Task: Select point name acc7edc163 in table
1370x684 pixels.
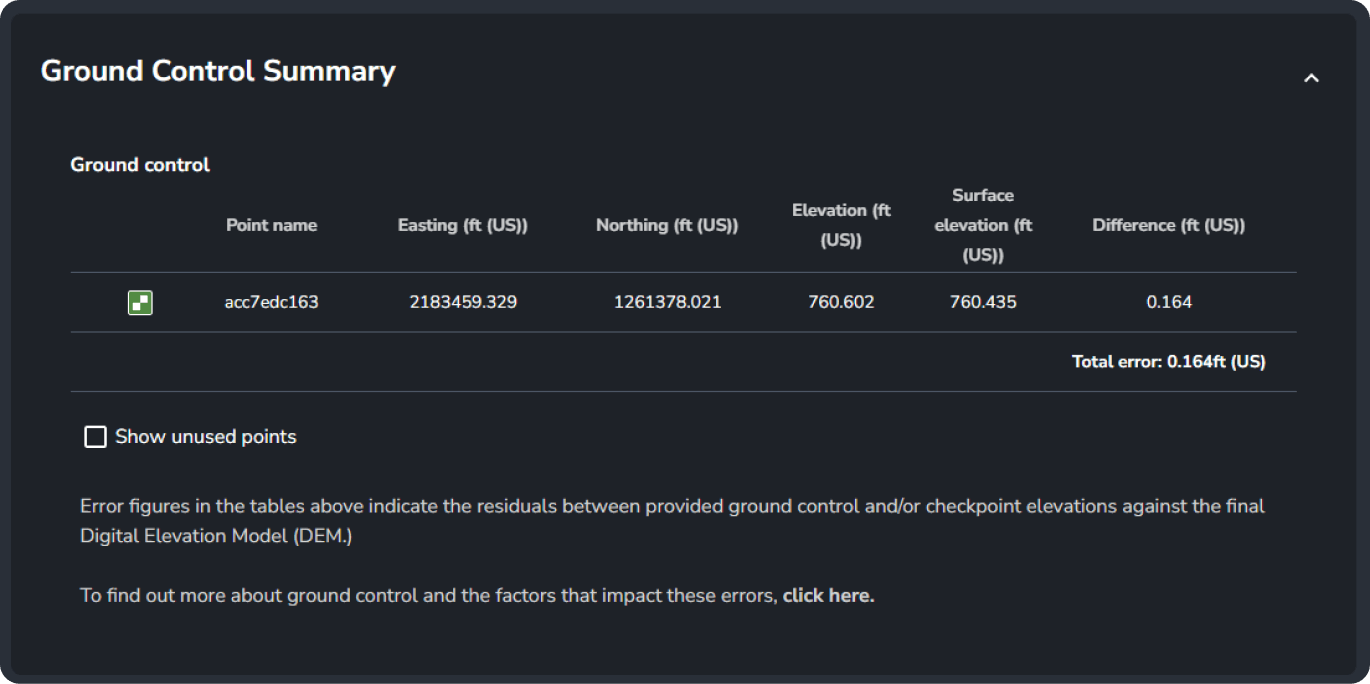Action: [x=271, y=302]
